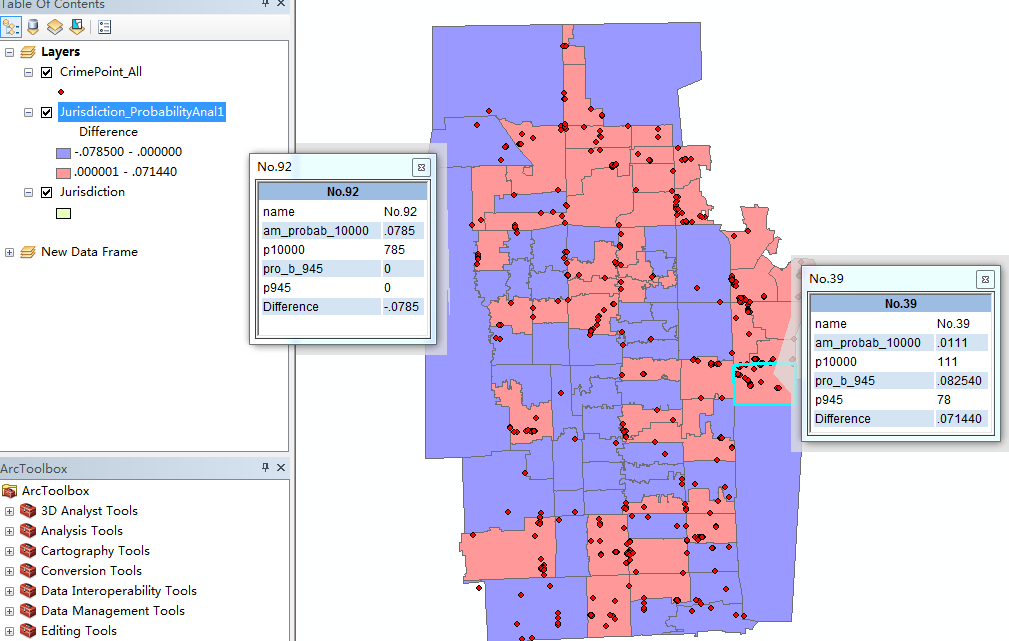Expand the Cartography Tools toolbox

(9, 551)
